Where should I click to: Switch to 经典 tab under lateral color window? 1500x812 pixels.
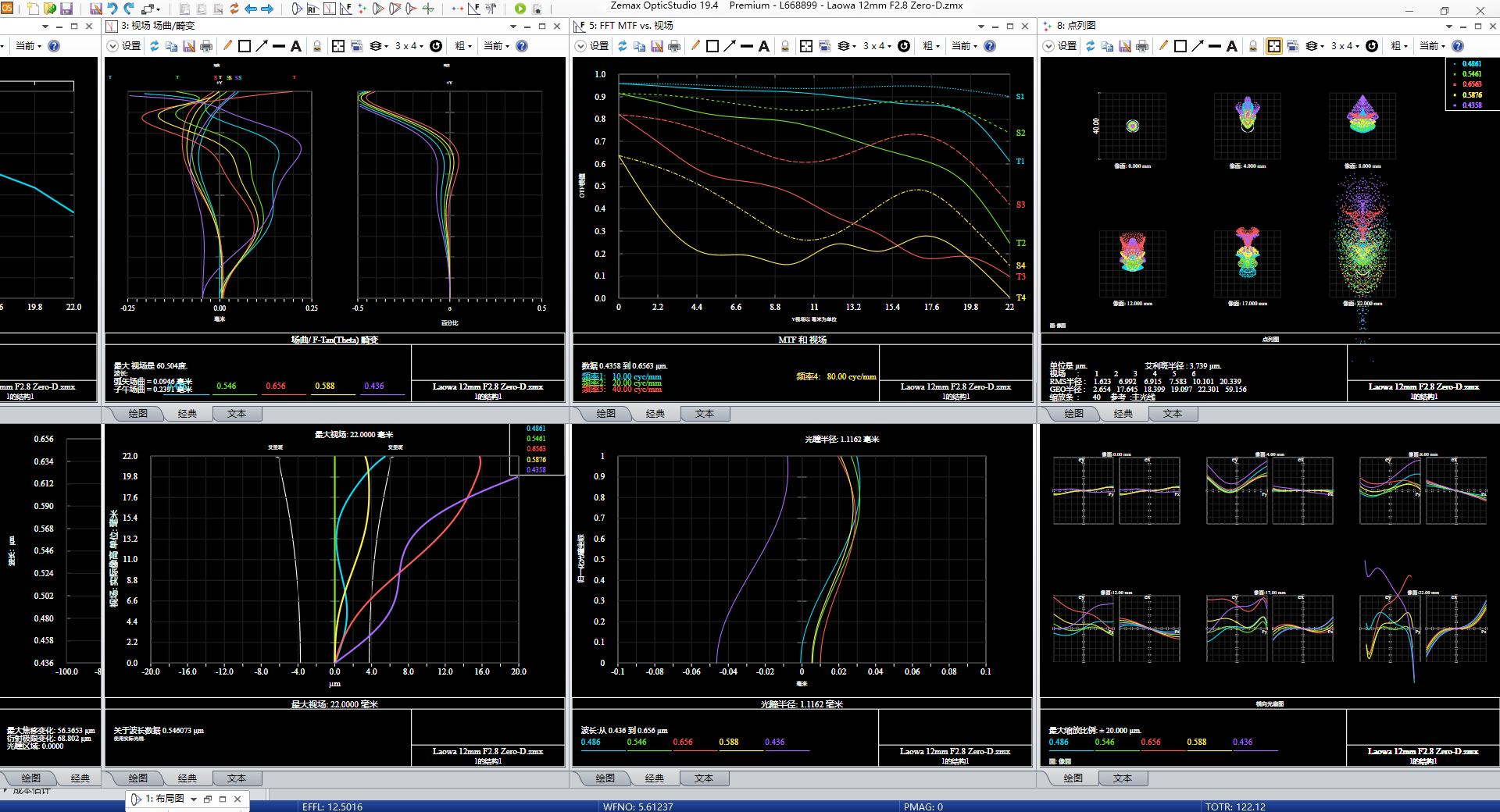187,778
